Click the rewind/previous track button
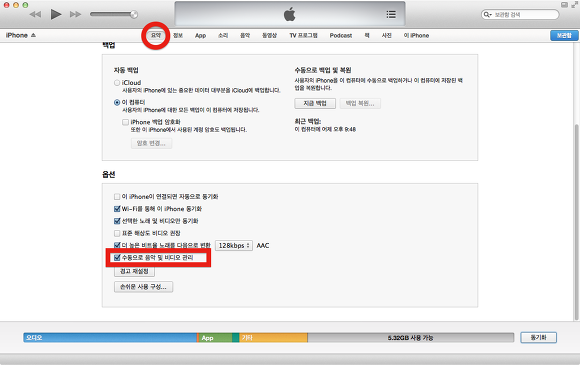Screen dimensions: 580x365 click(35, 14)
